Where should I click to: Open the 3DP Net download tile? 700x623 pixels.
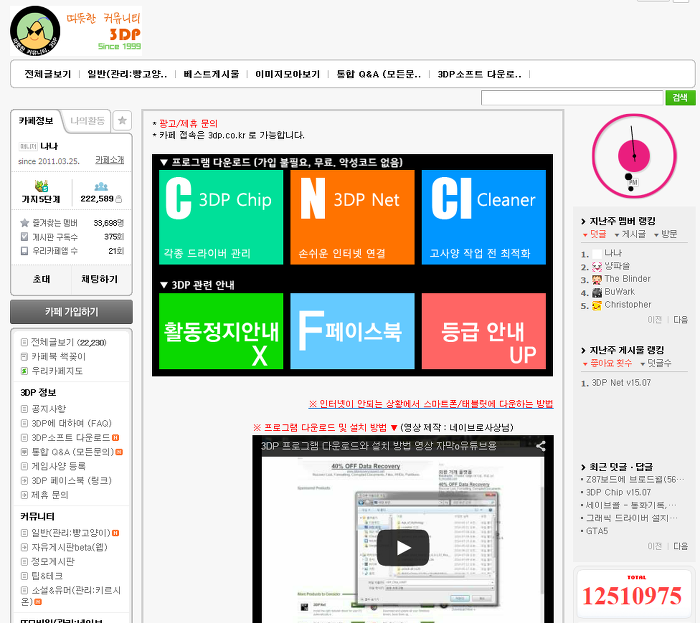[352, 217]
